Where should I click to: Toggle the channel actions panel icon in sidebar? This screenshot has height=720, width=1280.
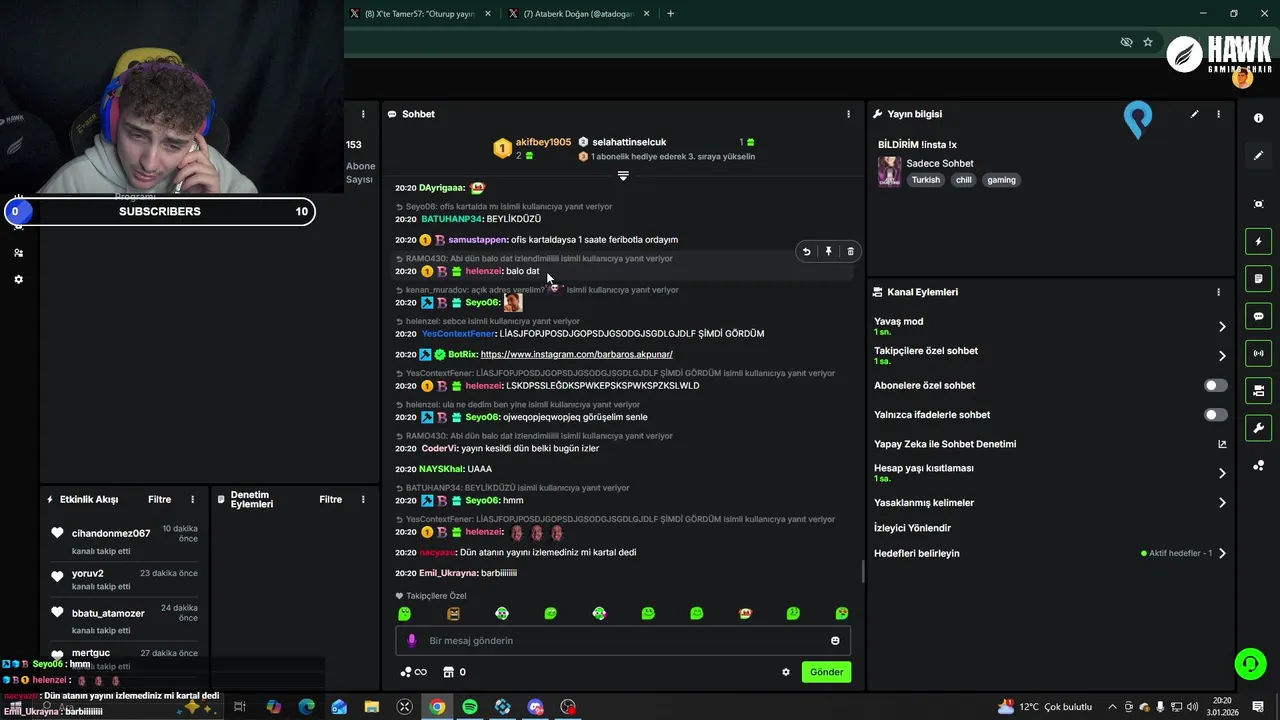point(1258,390)
